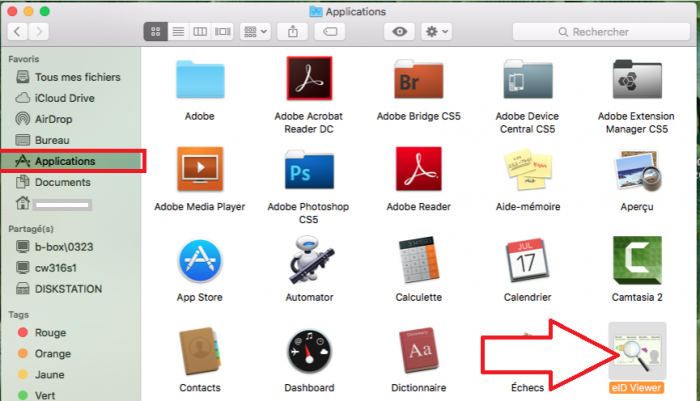The image size is (700, 401).
Task: Select the Contacts app icon
Action: (200, 351)
